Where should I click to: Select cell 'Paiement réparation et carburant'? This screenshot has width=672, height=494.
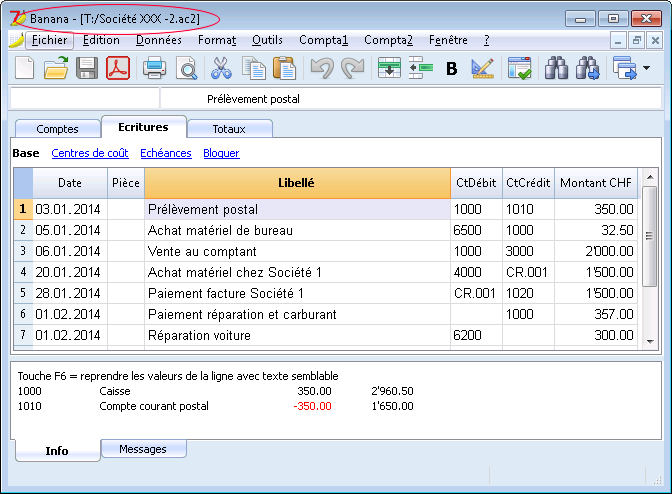coord(297,314)
